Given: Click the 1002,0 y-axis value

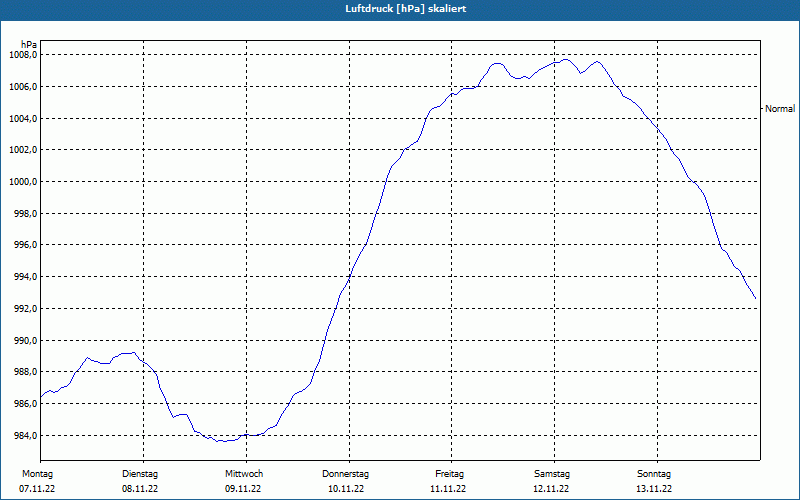Looking at the screenshot, I should click(23, 150).
